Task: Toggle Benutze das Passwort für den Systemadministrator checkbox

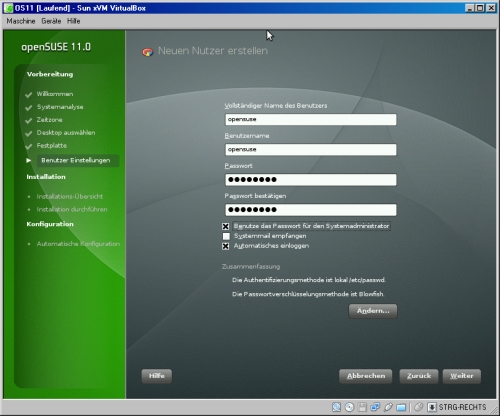Action: pyautogui.click(x=226, y=226)
